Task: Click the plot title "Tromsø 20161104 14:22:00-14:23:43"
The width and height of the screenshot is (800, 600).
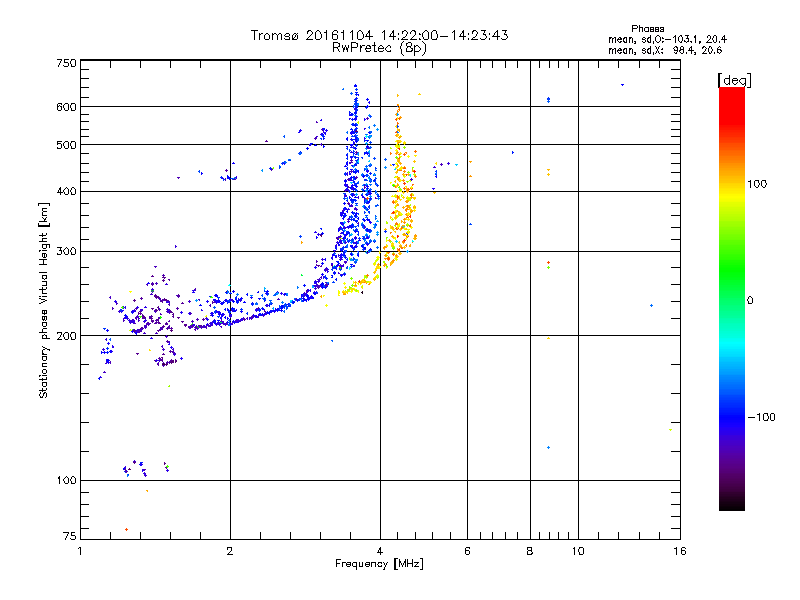Action: [x=379, y=35]
